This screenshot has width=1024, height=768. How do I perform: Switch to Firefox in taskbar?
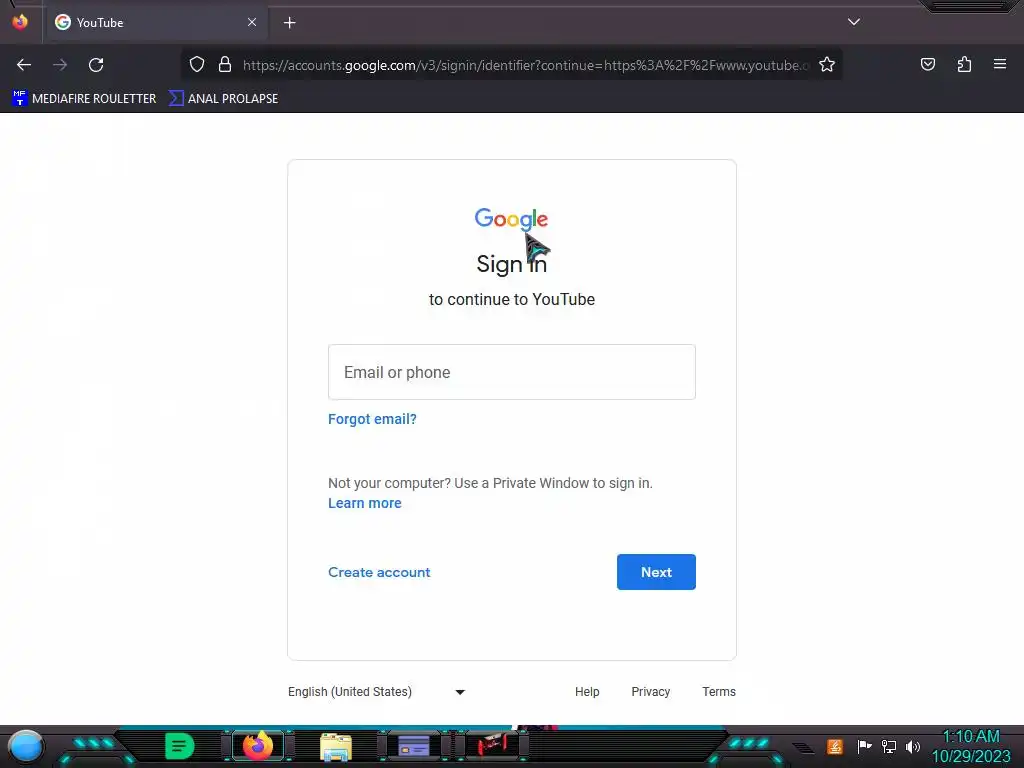click(258, 746)
